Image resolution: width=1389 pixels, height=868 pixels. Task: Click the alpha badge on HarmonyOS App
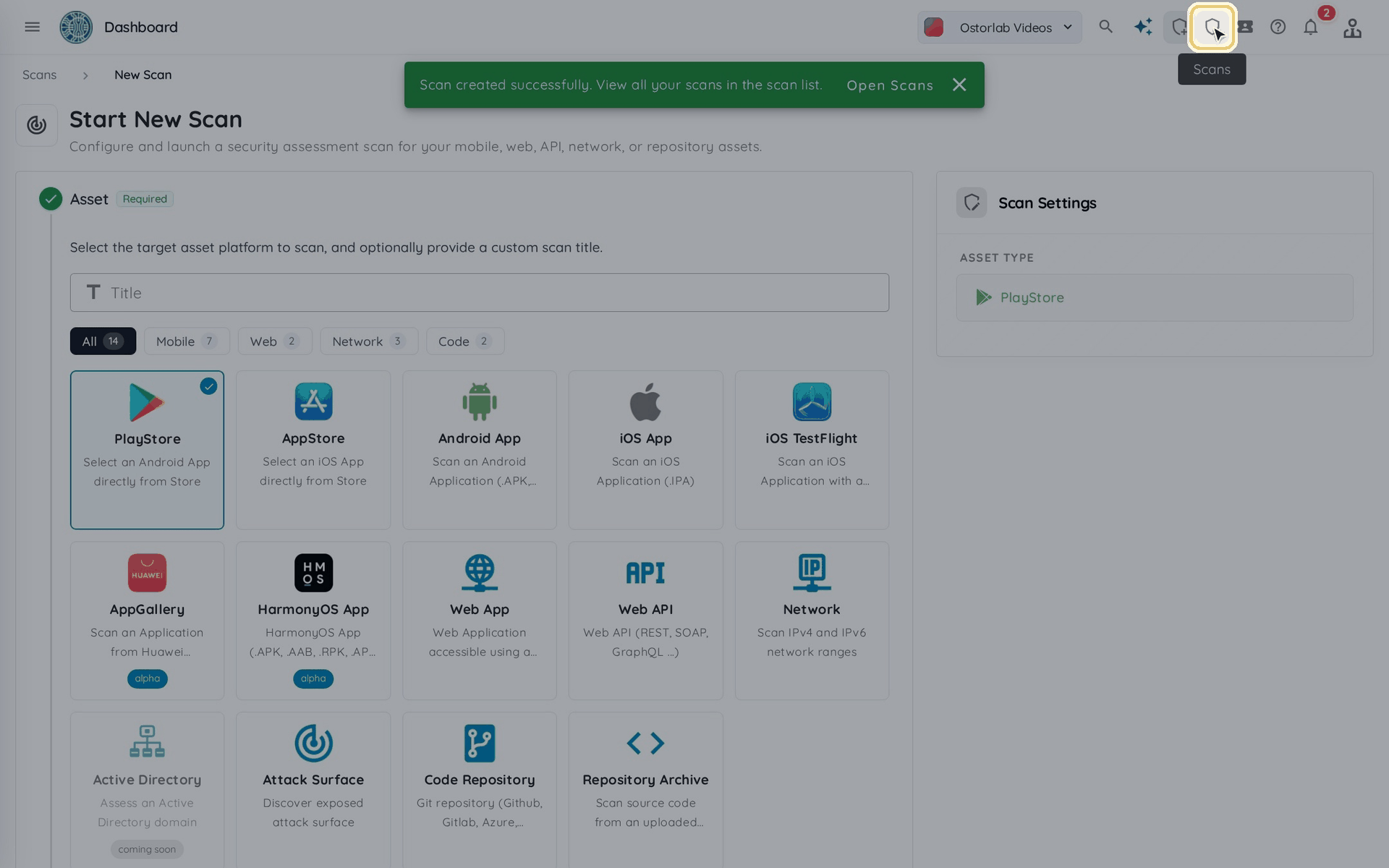click(x=313, y=678)
